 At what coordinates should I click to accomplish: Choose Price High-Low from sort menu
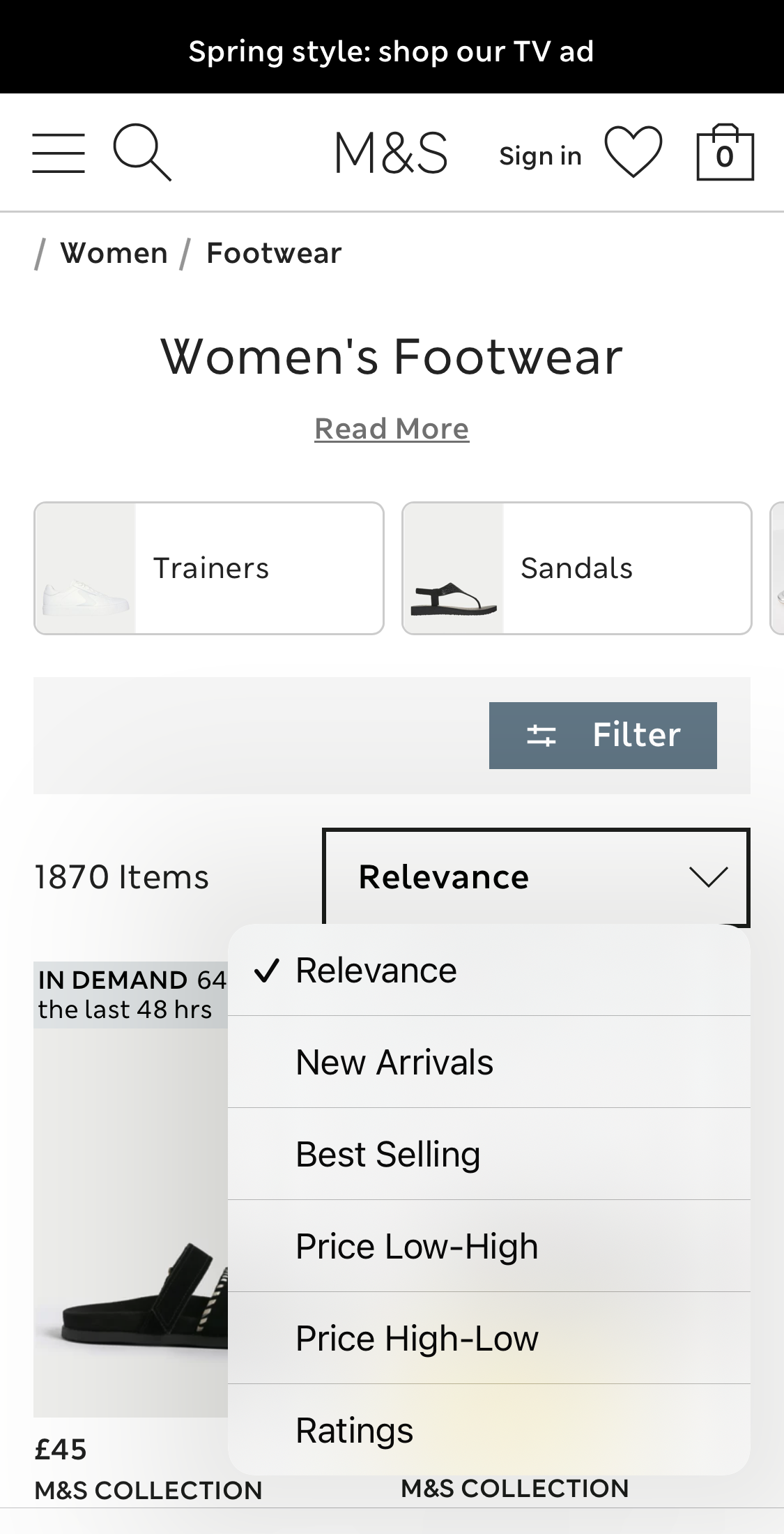click(417, 1337)
